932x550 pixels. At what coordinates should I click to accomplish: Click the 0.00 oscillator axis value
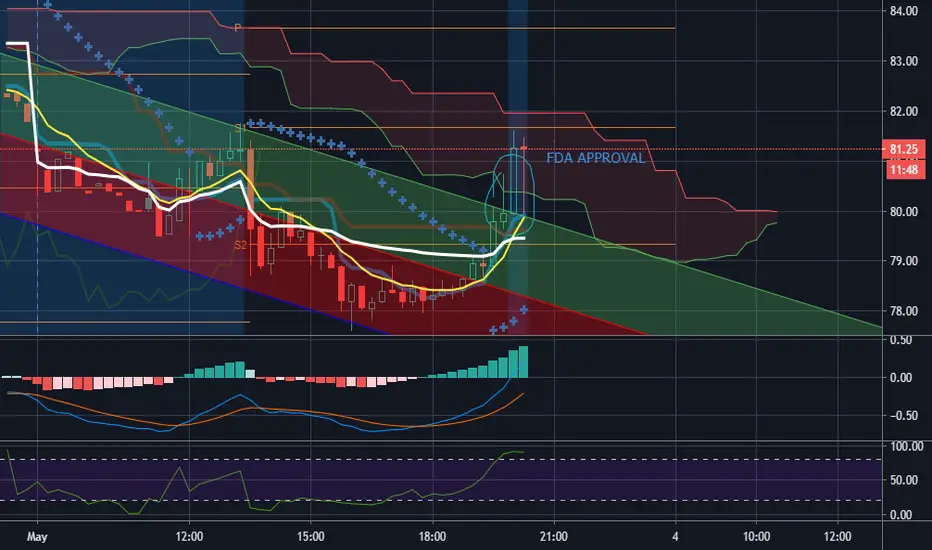(900, 515)
